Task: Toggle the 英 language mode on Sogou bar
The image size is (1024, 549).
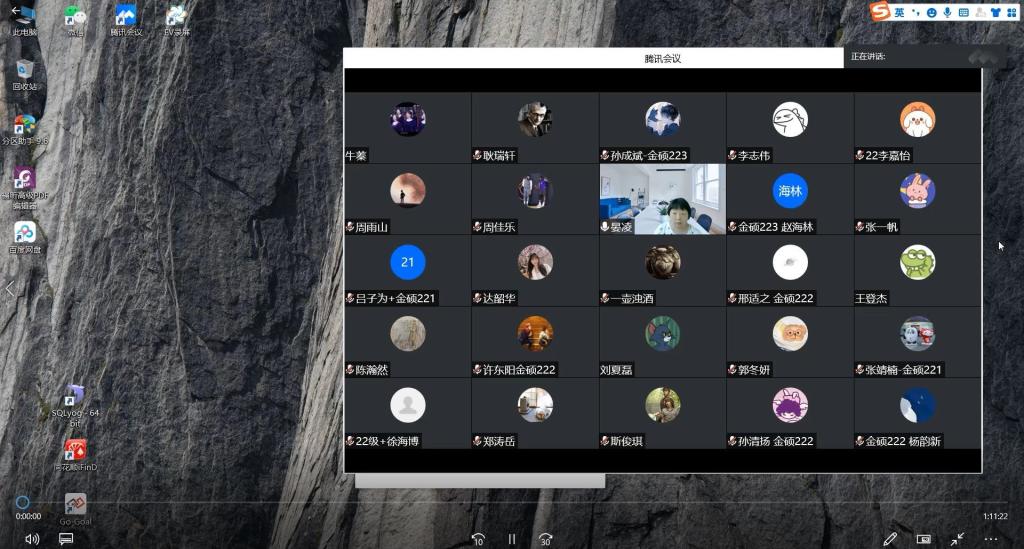Action: click(x=899, y=12)
